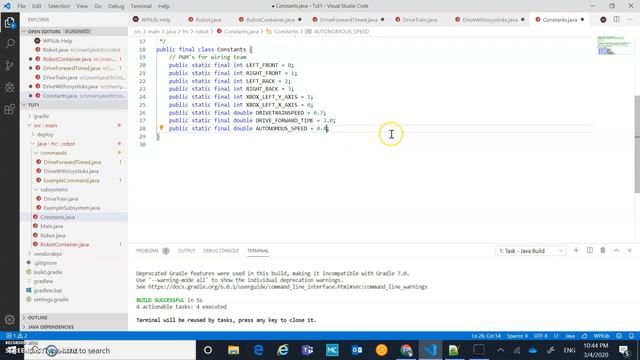Open Outlook from the taskbar

pos(357,350)
